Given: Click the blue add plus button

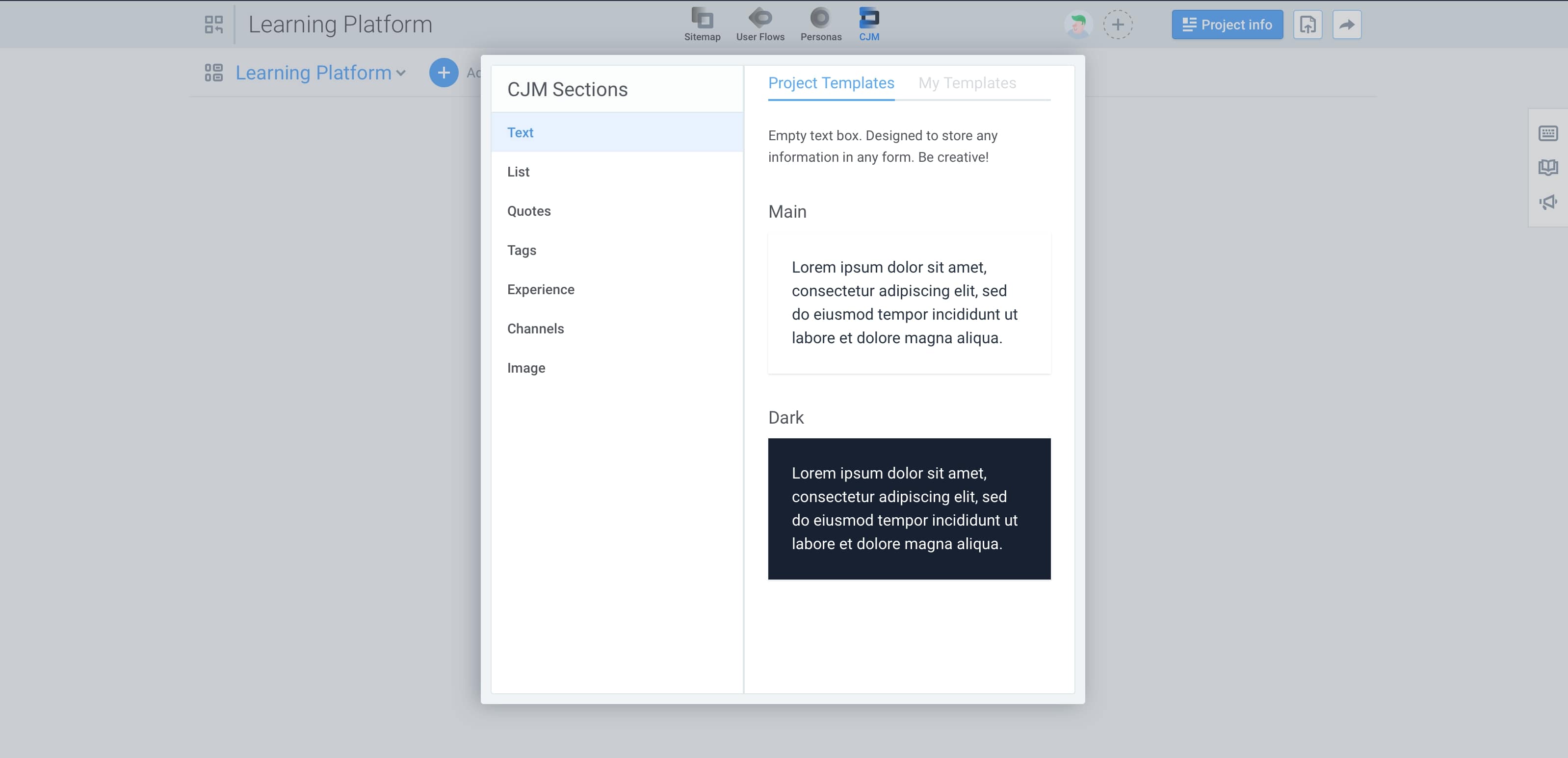Looking at the screenshot, I should pos(444,73).
